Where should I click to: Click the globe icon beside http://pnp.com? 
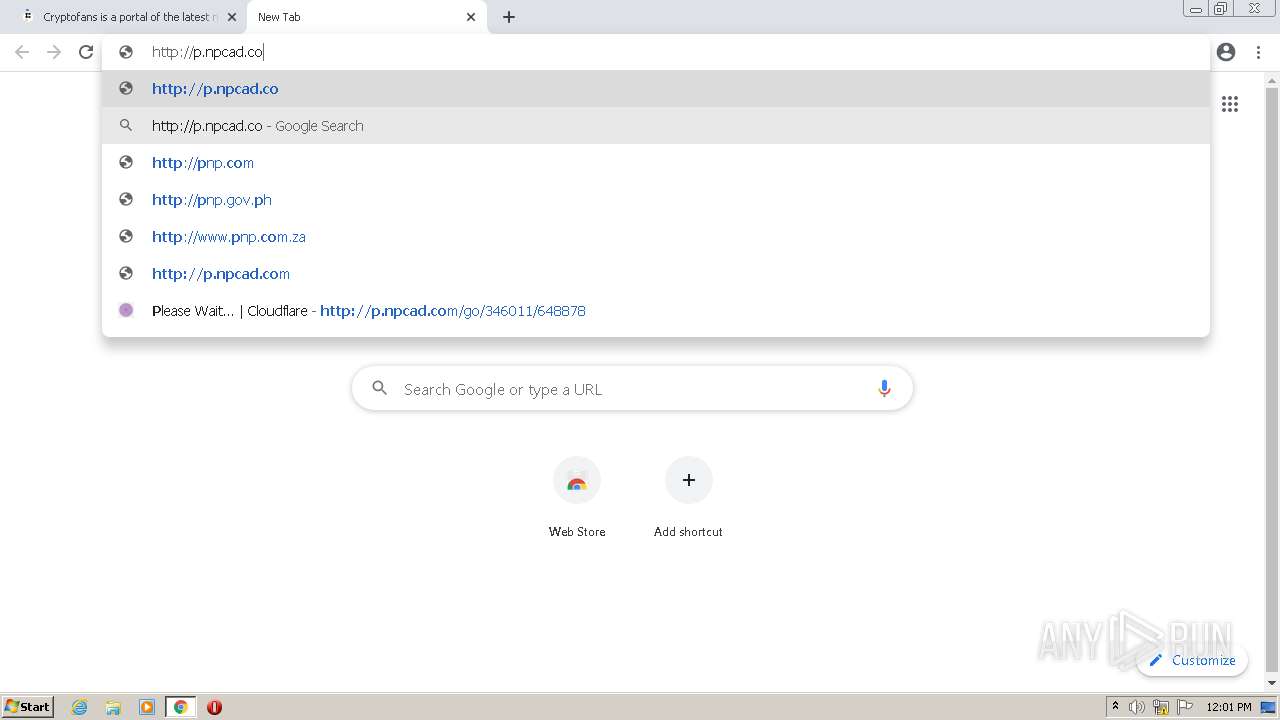tap(126, 162)
